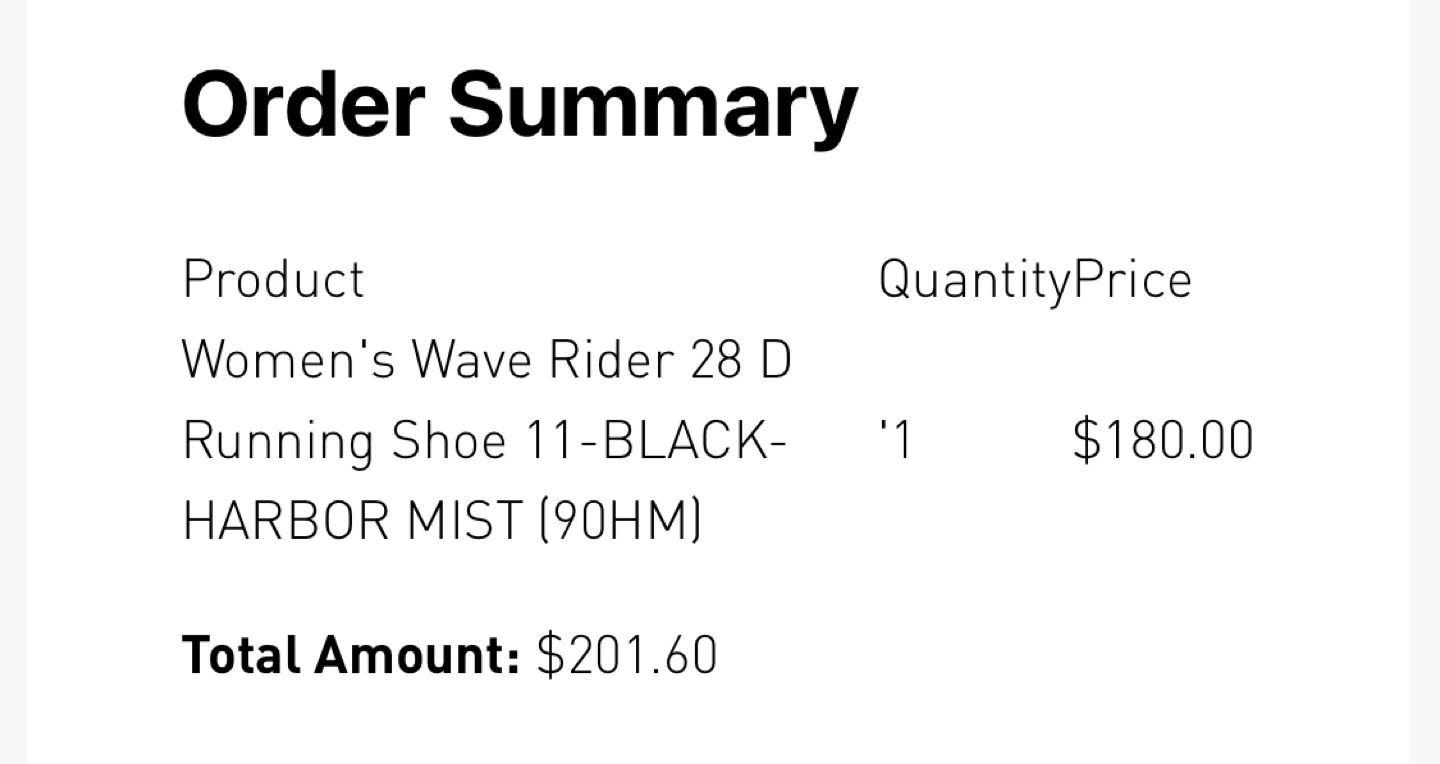Click the word Order in the heading

(x=304, y=104)
